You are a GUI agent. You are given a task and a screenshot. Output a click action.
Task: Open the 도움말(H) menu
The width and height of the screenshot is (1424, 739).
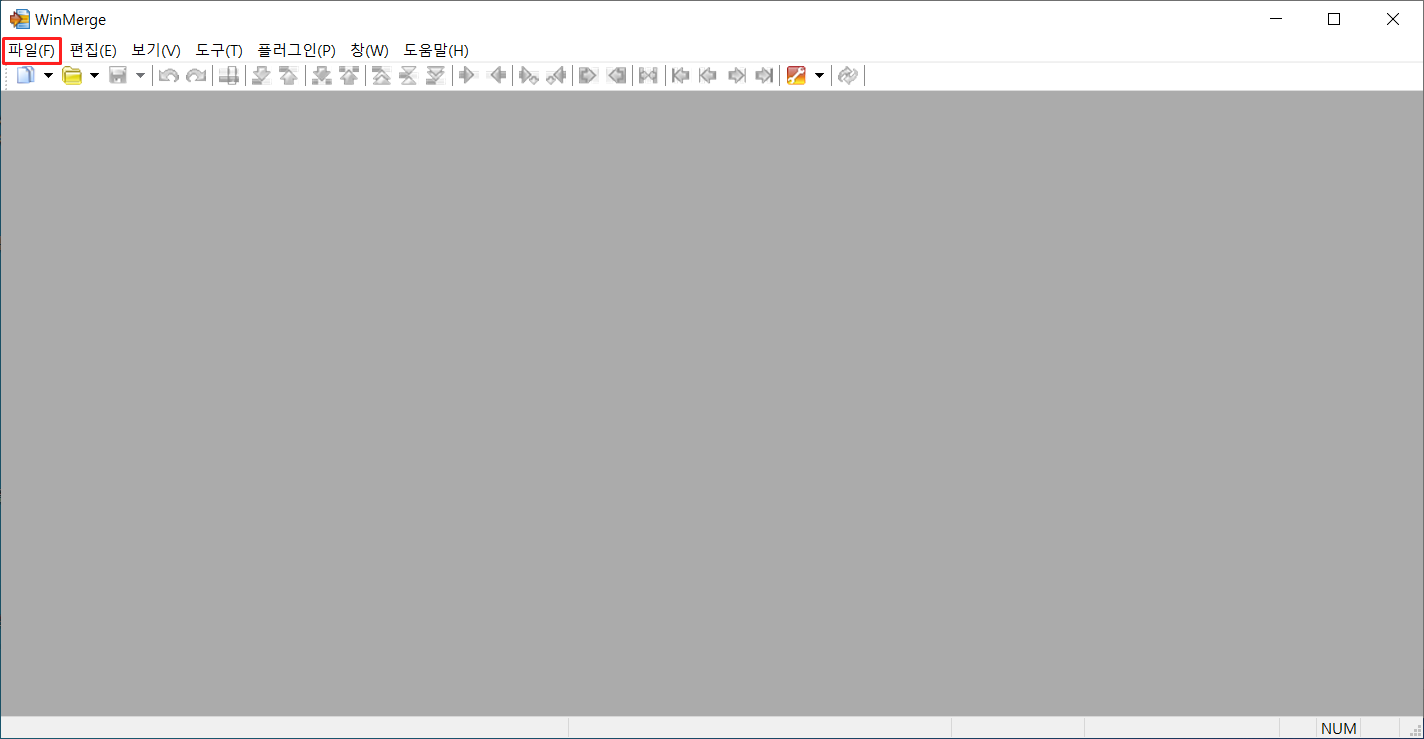point(436,50)
